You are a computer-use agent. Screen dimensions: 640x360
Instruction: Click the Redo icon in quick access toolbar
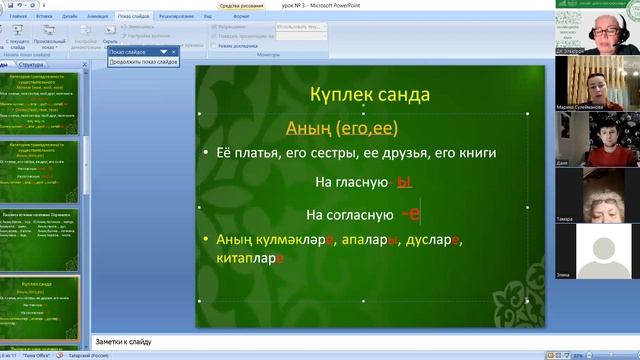tap(33, 5)
